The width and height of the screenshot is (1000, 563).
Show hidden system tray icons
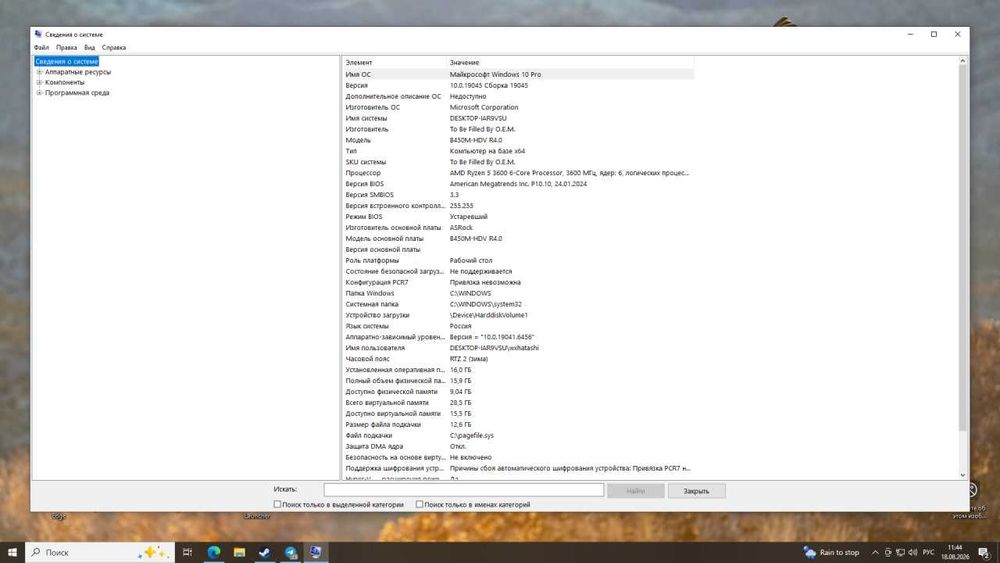(x=875, y=552)
